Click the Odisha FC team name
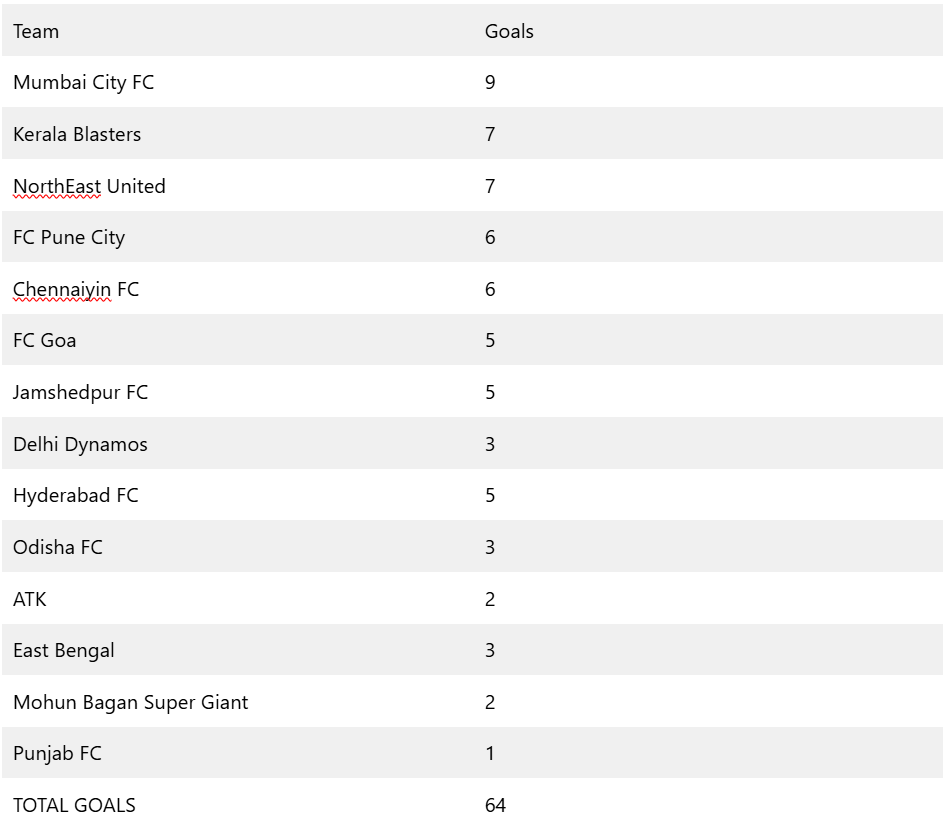 click(58, 547)
